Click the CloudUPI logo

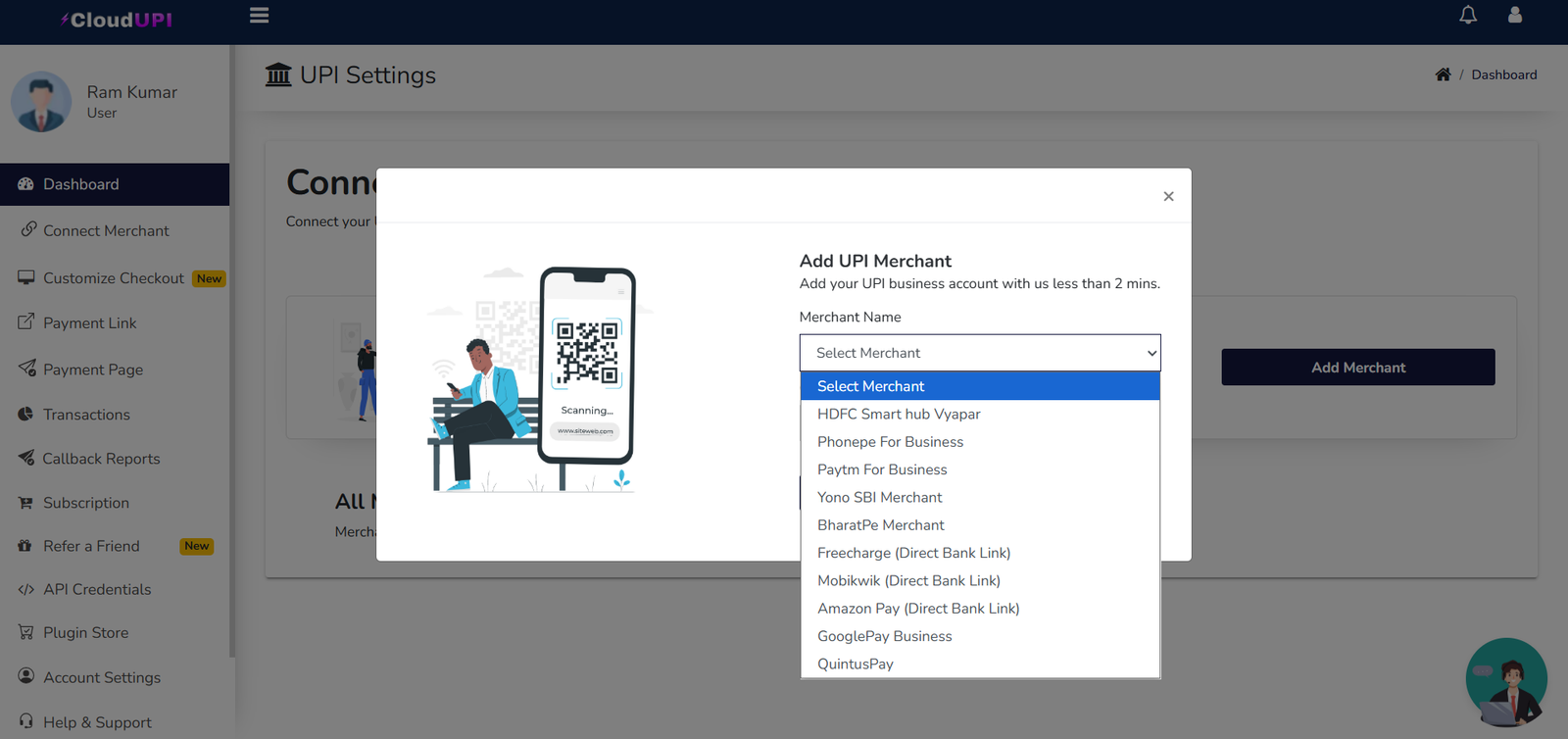click(x=117, y=20)
